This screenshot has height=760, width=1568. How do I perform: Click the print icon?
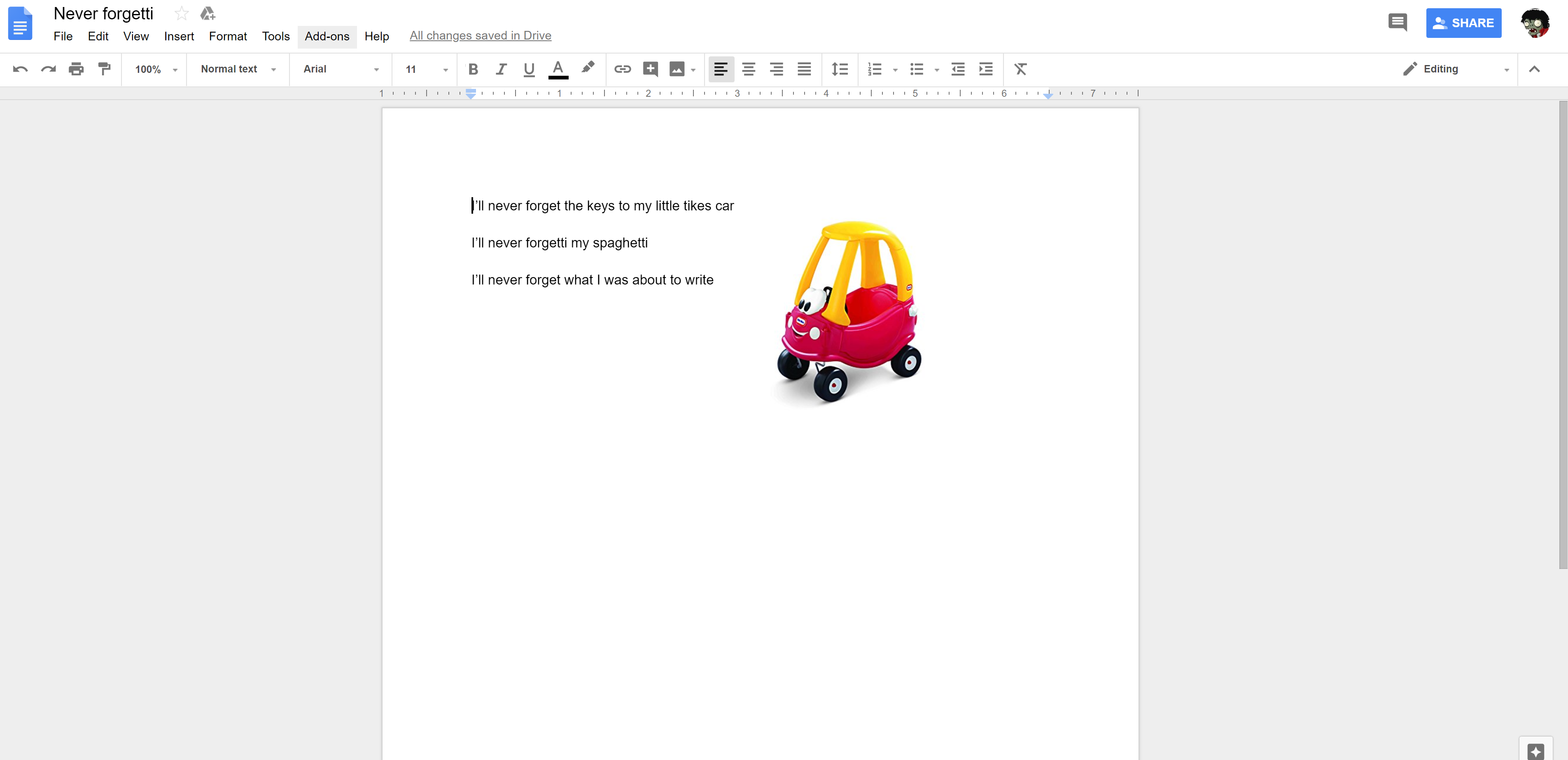76,69
